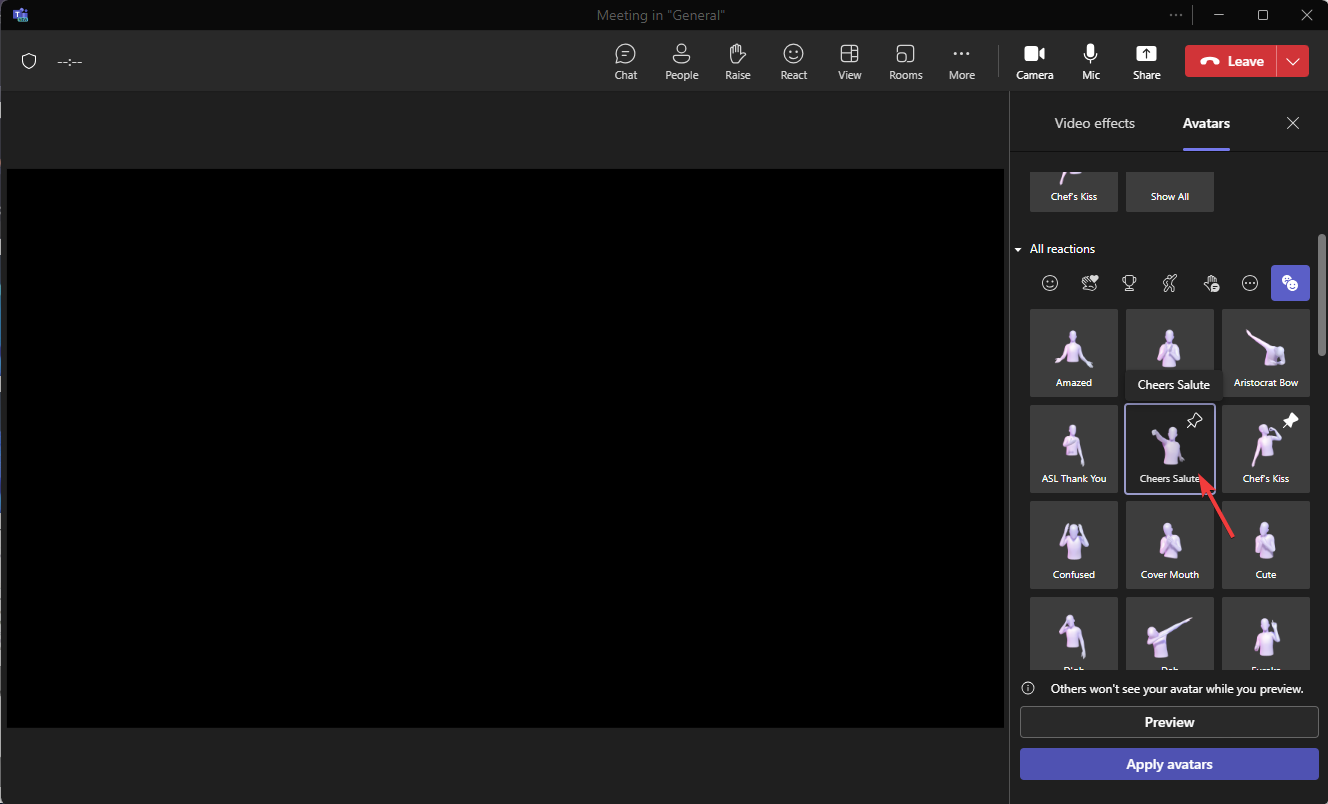The height and width of the screenshot is (804, 1328).
Task: Toggle the Camera on or off
Action: tap(1035, 61)
